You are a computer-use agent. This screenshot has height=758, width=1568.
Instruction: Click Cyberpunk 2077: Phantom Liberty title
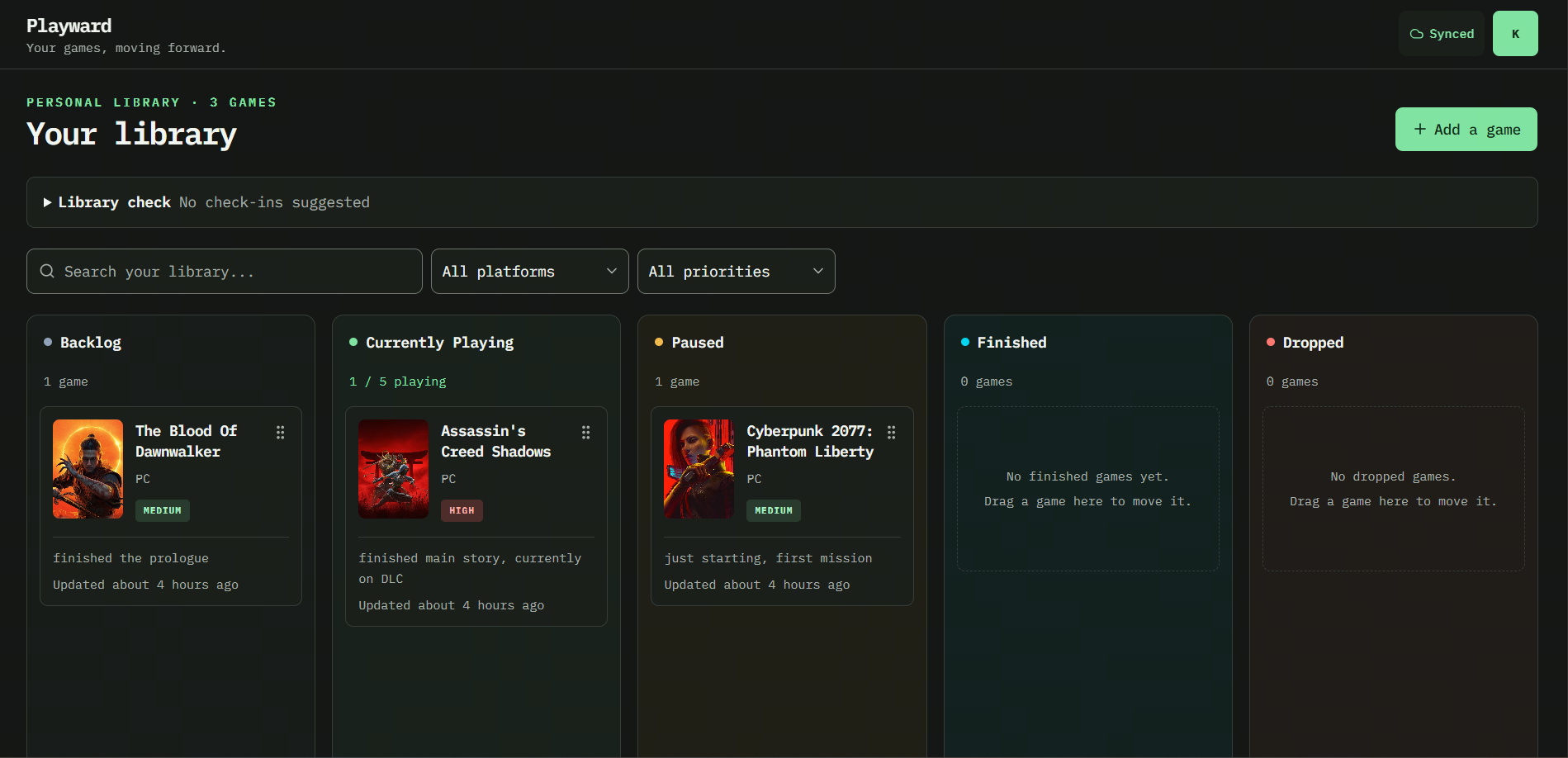coord(810,441)
